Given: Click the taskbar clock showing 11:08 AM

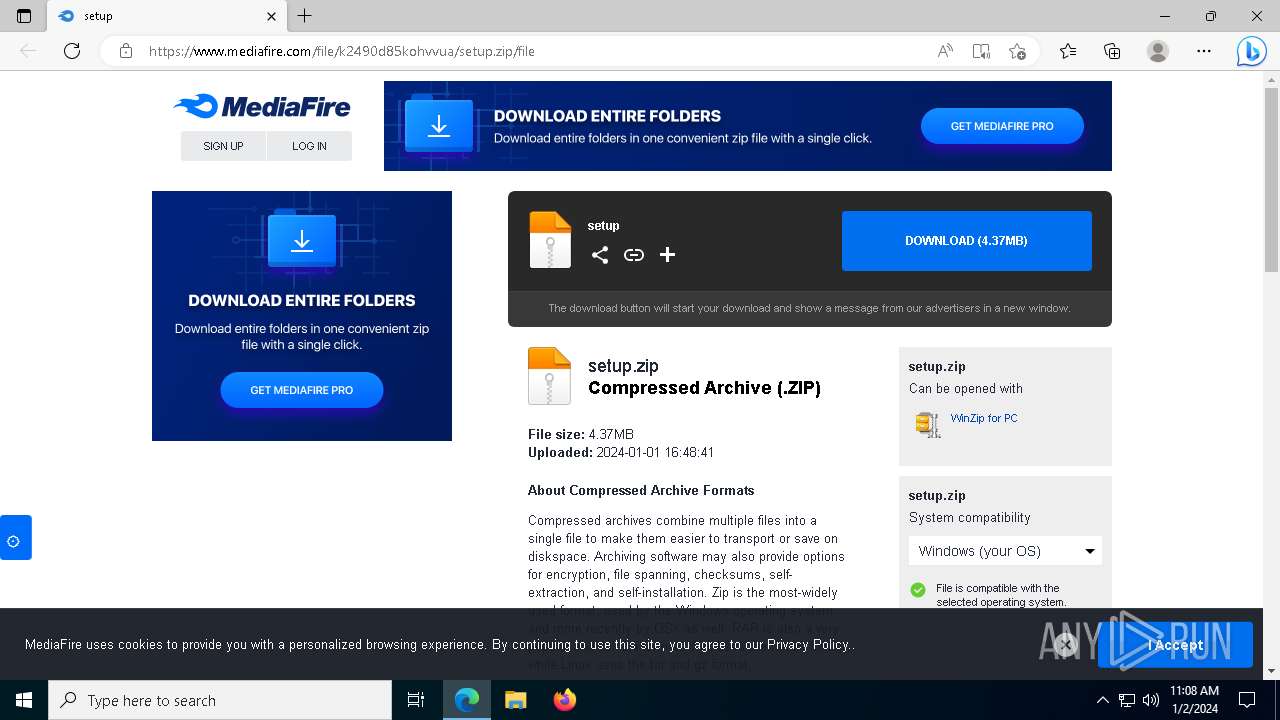Looking at the screenshot, I should (1194, 700).
